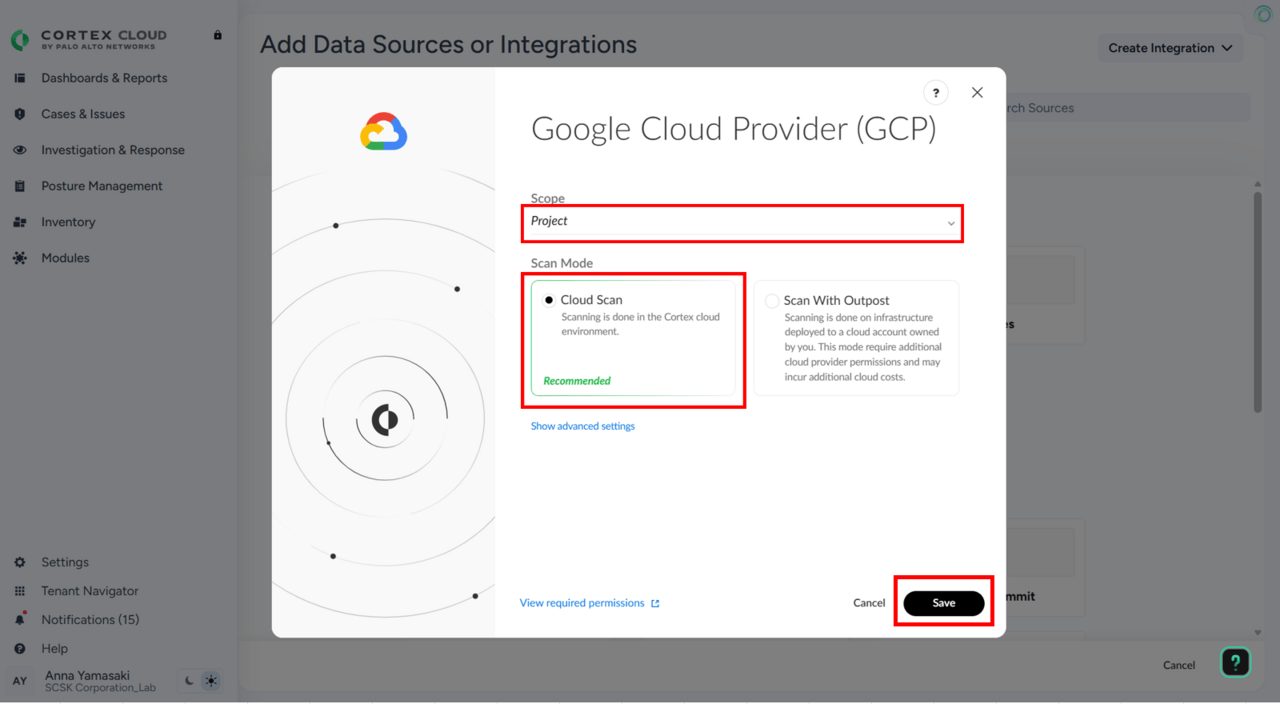Click the Help question icon in sidebar

[20, 649]
